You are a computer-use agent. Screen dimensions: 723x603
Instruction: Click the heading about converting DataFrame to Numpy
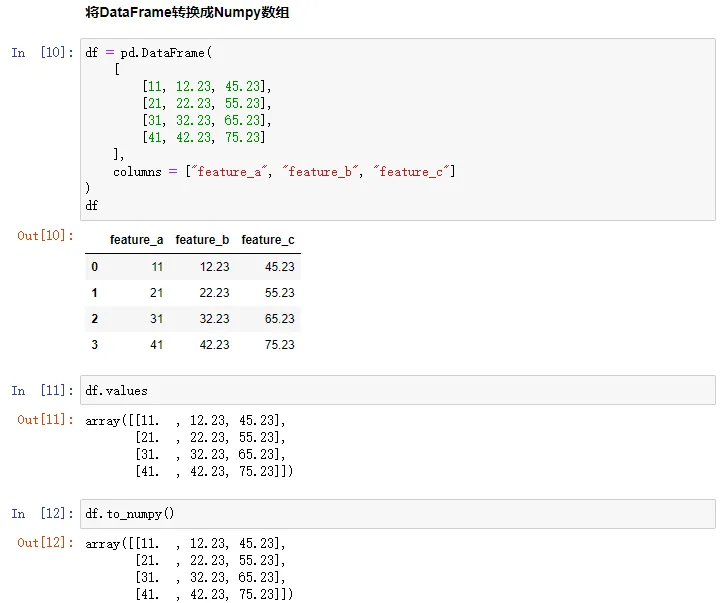coord(188,14)
